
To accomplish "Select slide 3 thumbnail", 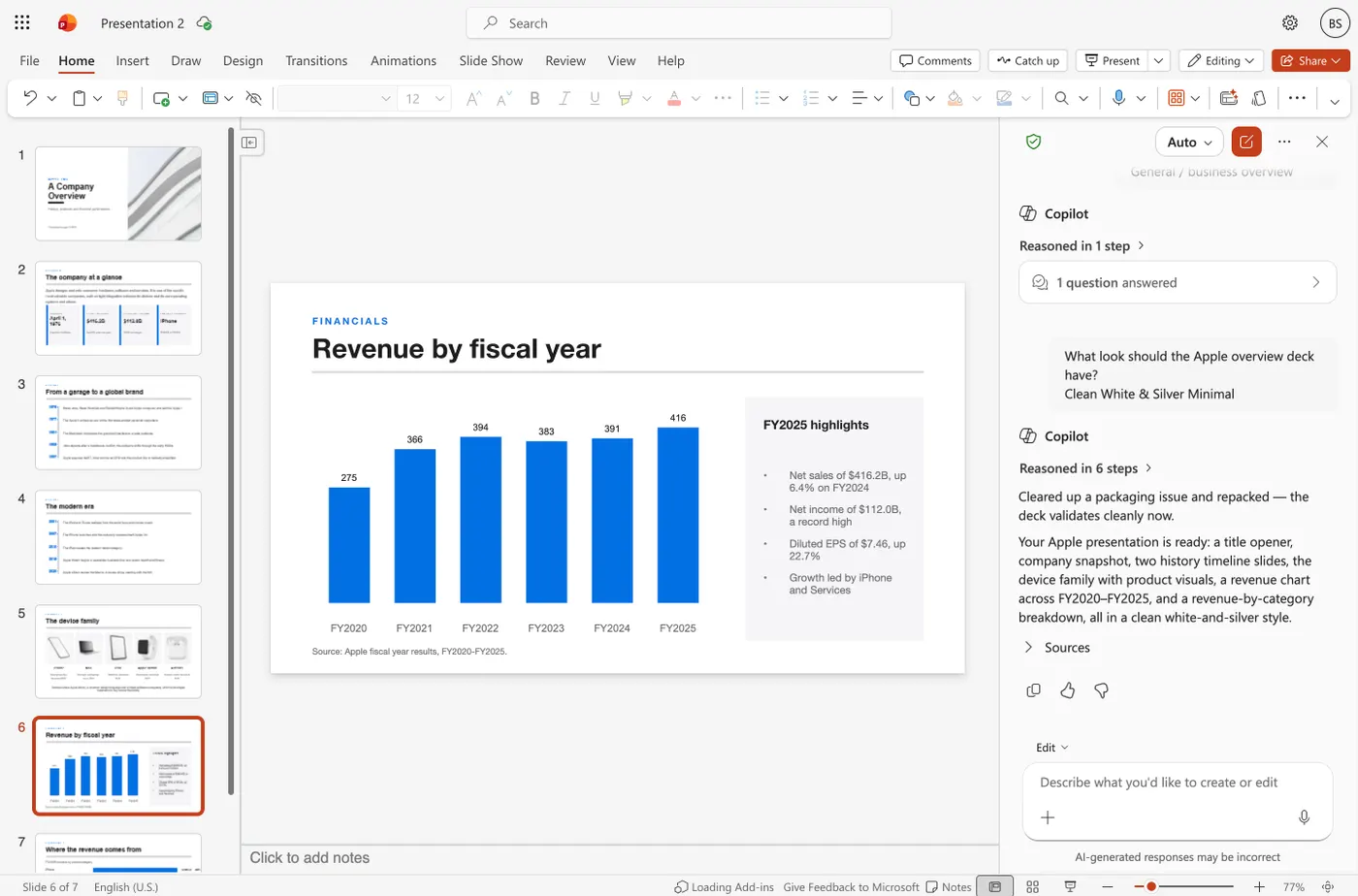I will tap(118, 423).
